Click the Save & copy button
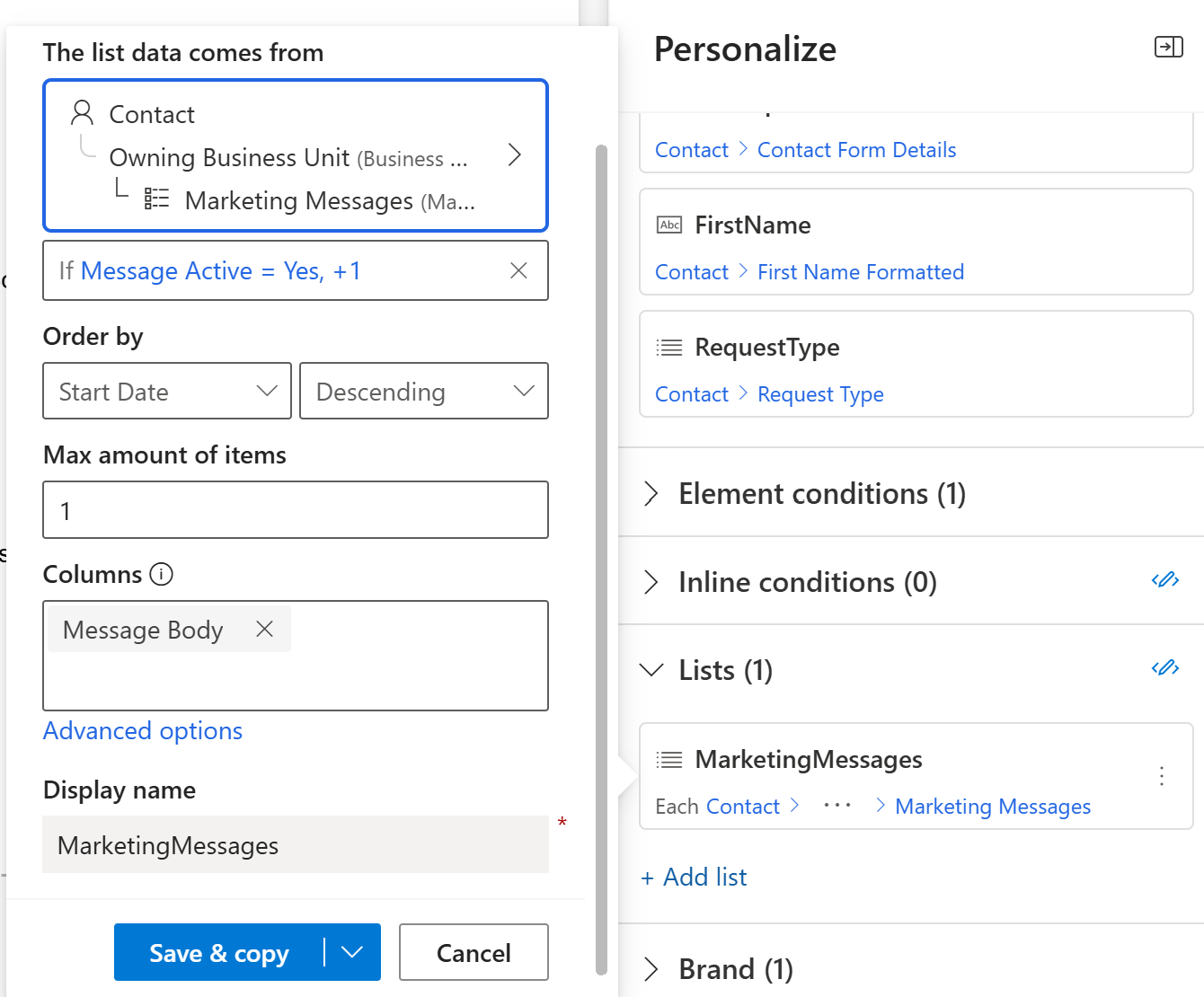 click(219, 952)
